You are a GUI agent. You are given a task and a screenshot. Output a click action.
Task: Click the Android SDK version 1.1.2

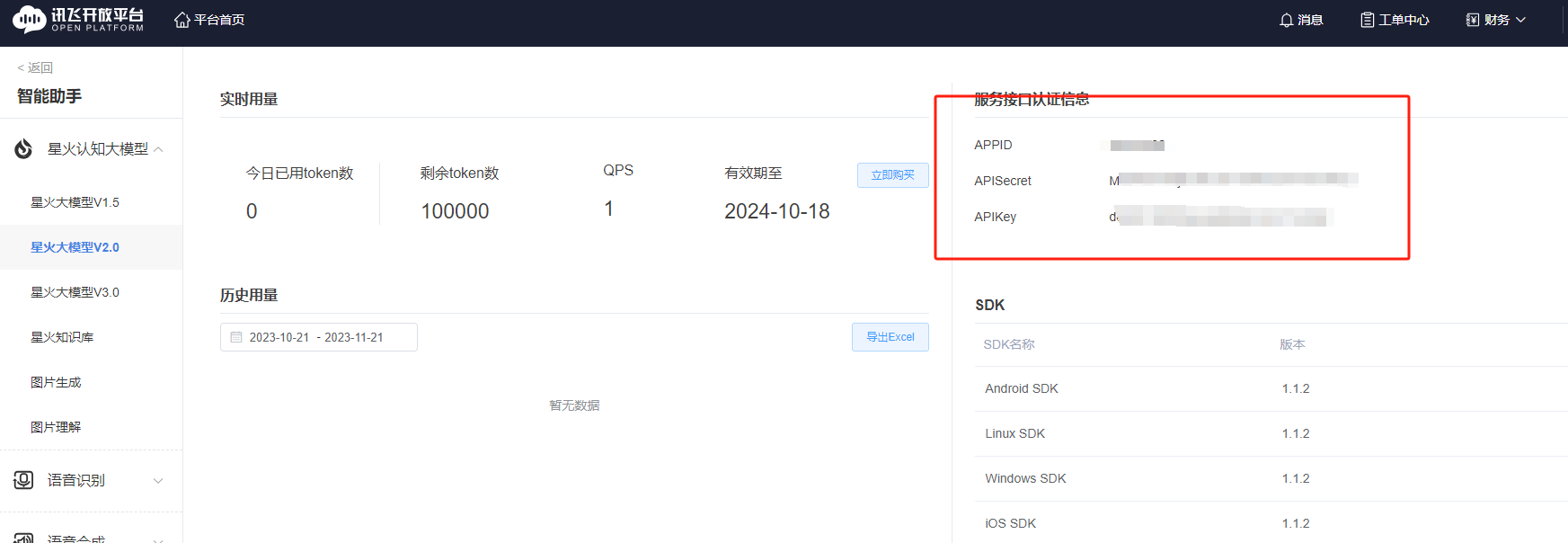pos(1296,388)
